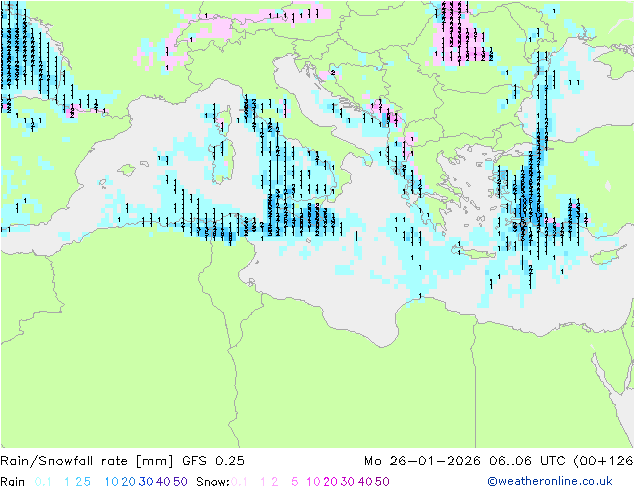Select the snow legend value 1

263,482
